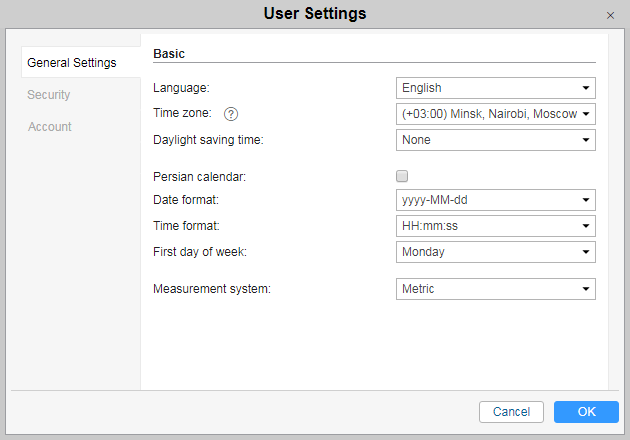
Task: Click the User Settings title bar text
Action: pyautogui.click(x=314, y=14)
